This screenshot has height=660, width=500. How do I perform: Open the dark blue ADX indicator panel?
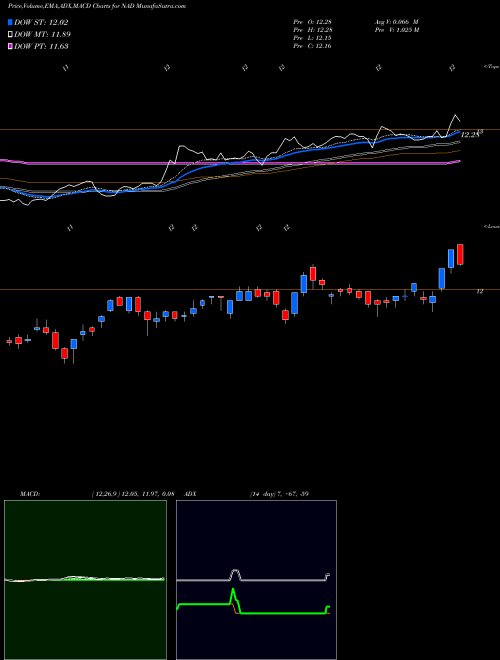tap(256, 580)
